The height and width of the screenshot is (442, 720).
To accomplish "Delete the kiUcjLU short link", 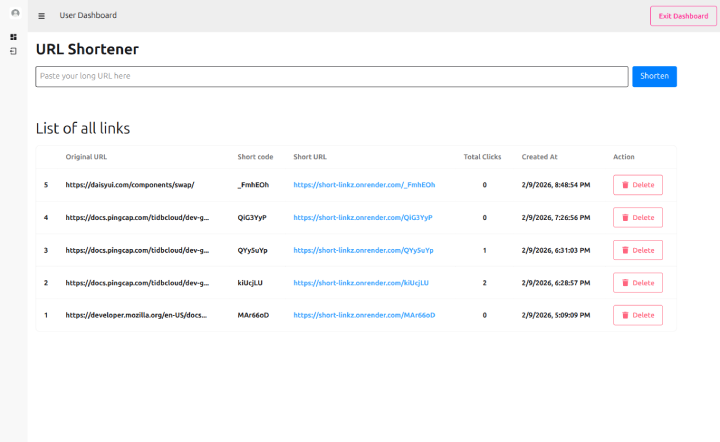I will [x=637, y=283].
